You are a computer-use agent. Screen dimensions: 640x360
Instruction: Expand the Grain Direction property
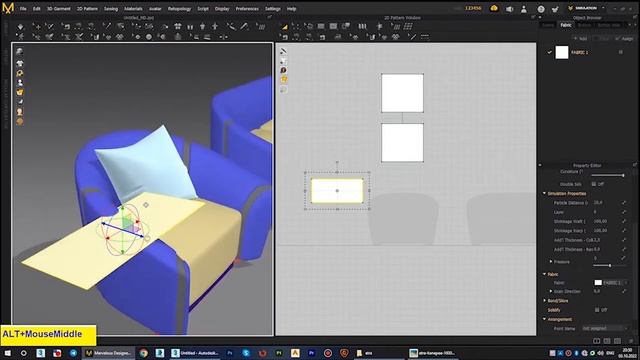(551, 291)
